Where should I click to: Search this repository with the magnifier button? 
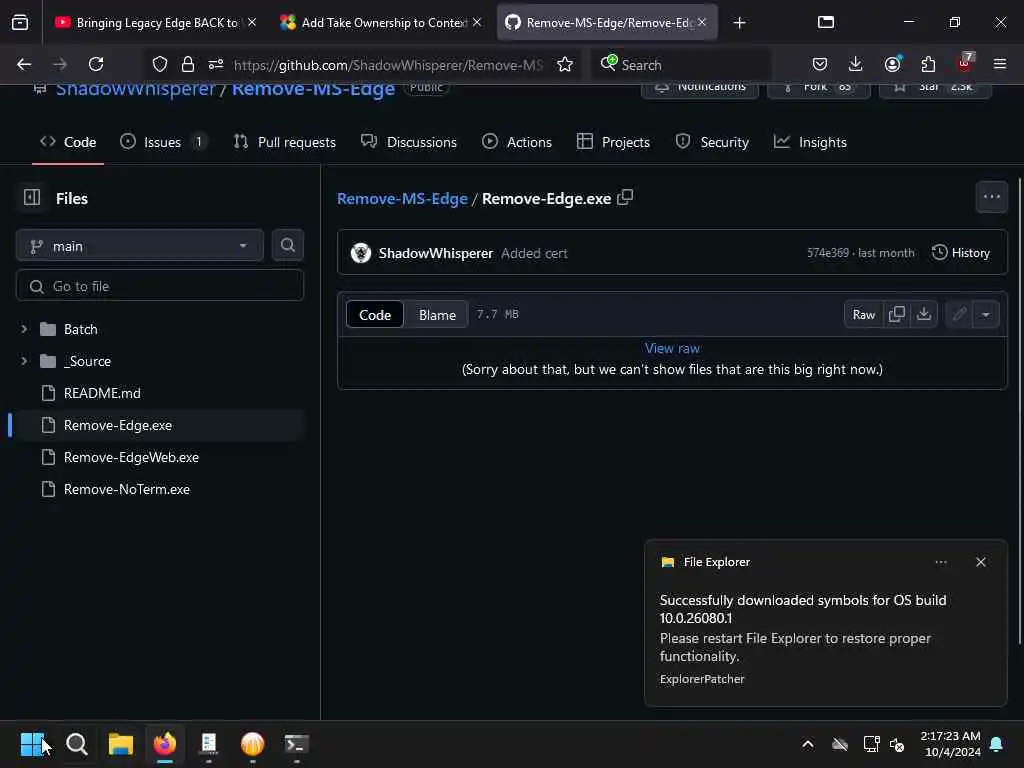(x=287, y=245)
